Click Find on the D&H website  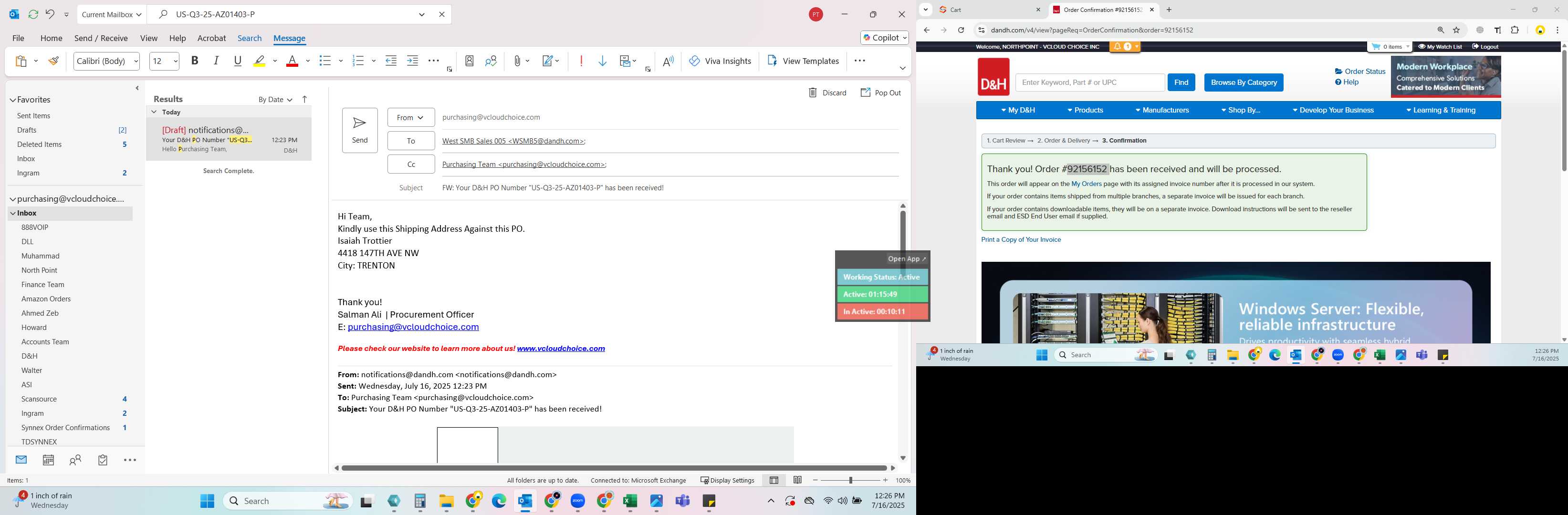1181,82
